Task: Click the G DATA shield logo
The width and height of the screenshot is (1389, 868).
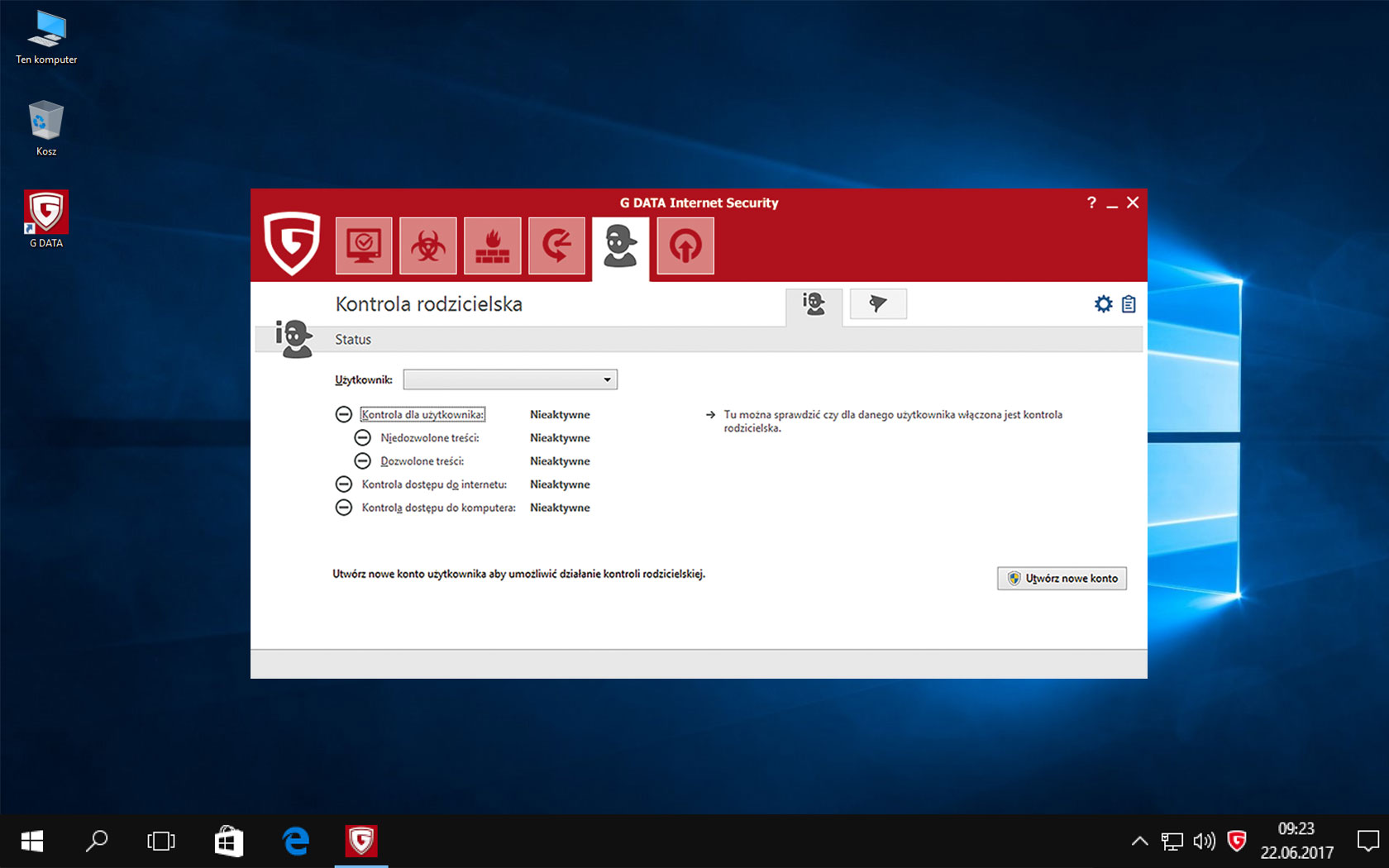Action: point(292,243)
